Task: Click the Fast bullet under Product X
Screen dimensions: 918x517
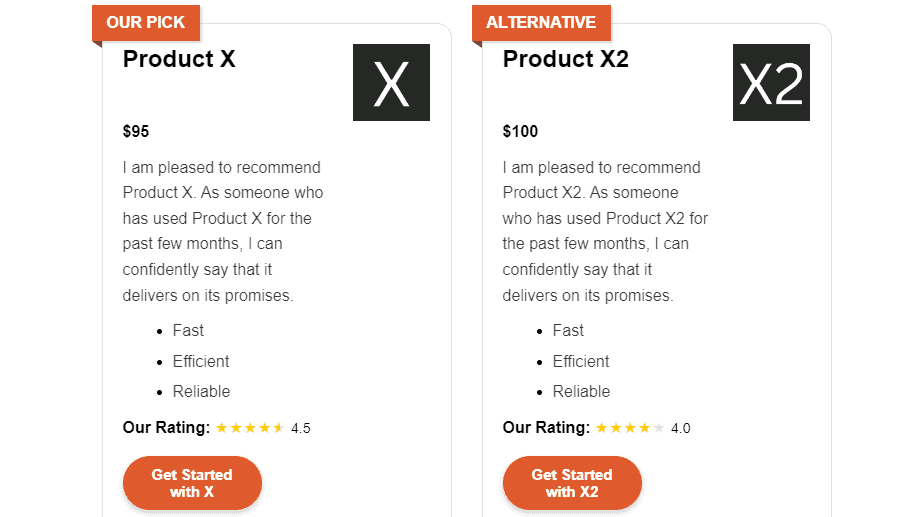Action: 188,330
